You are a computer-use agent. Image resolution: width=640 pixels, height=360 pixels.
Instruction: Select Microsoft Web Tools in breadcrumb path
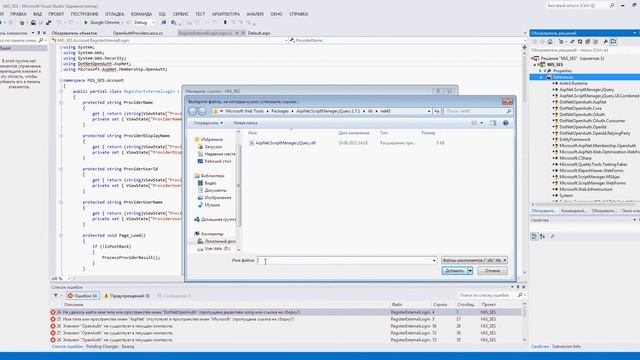(x=244, y=111)
